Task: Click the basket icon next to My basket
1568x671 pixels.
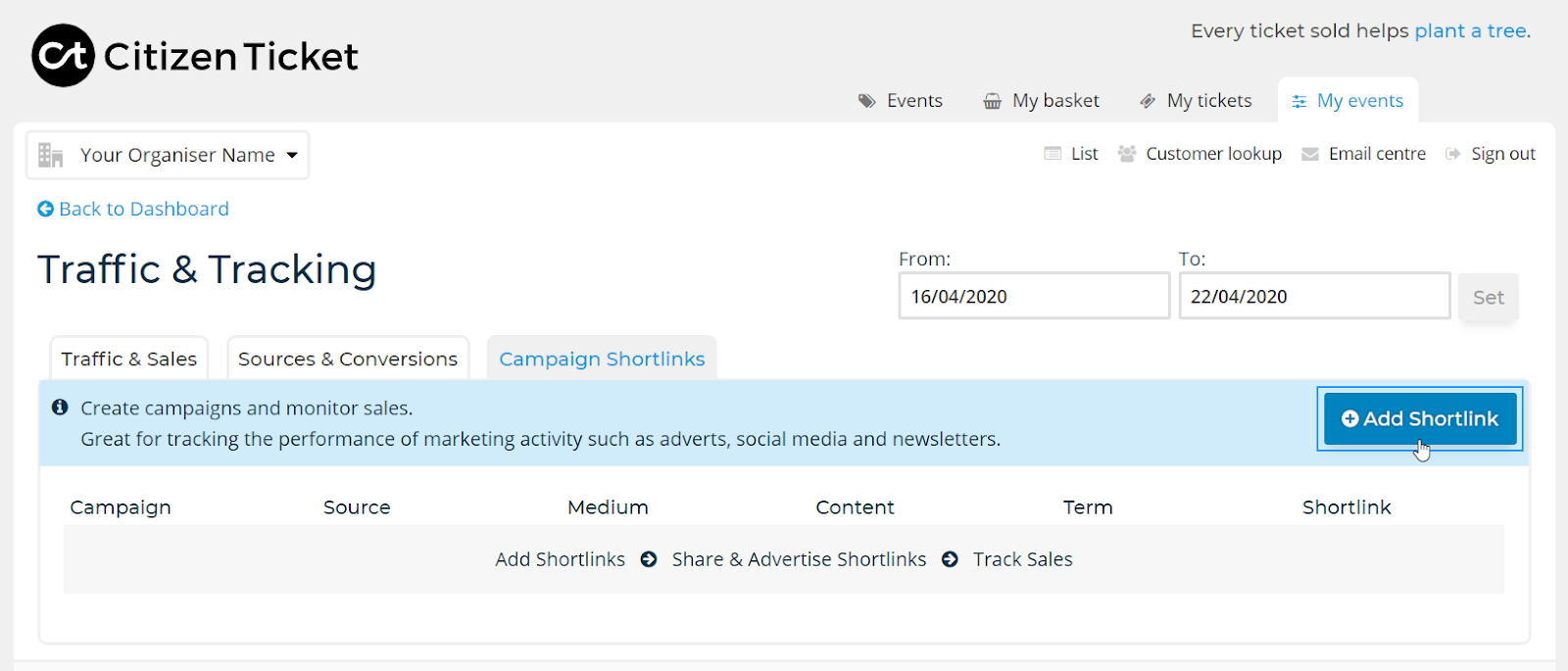Action: (993, 101)
